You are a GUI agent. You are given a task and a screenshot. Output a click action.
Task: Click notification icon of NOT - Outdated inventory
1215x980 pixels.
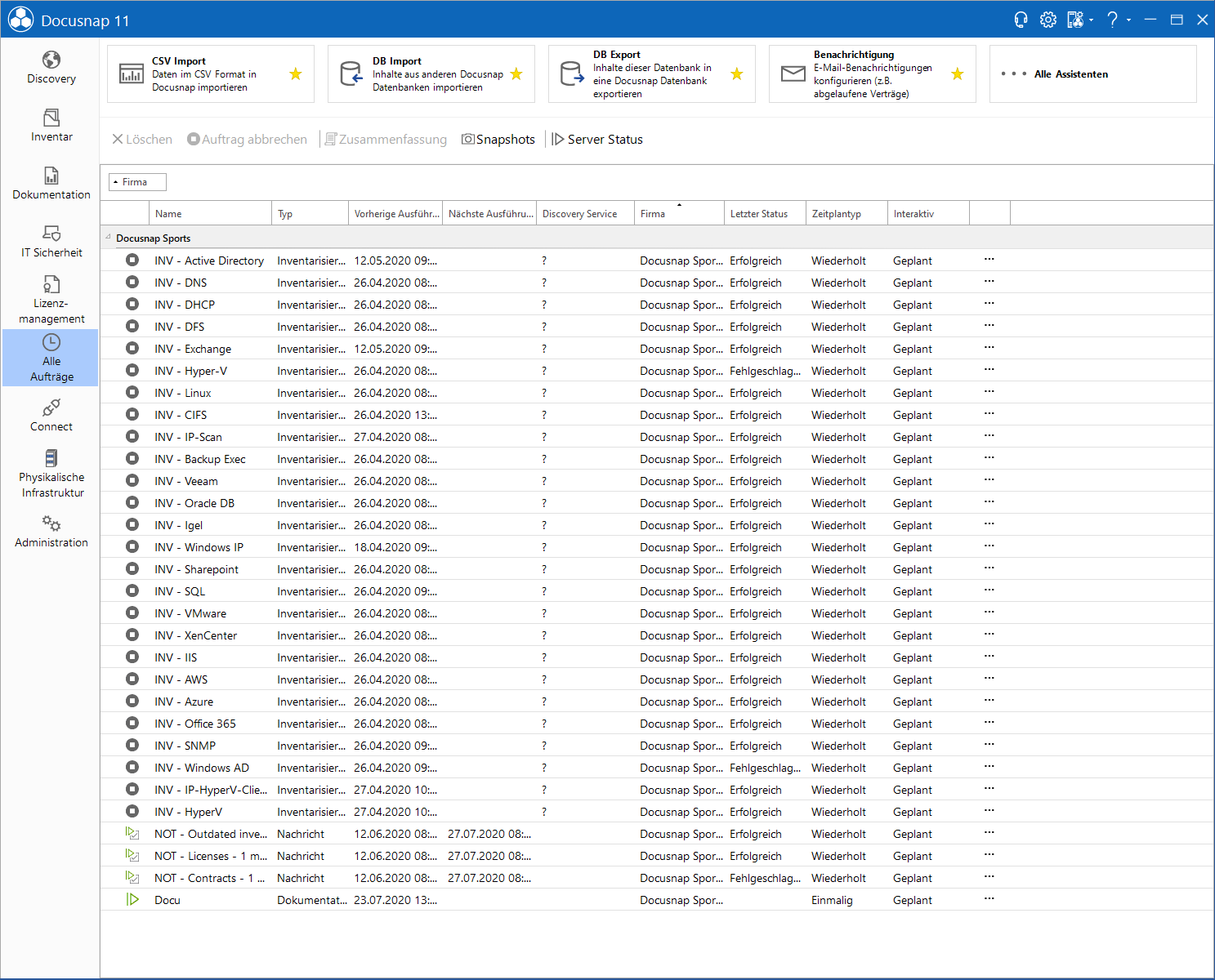[132, 833]
